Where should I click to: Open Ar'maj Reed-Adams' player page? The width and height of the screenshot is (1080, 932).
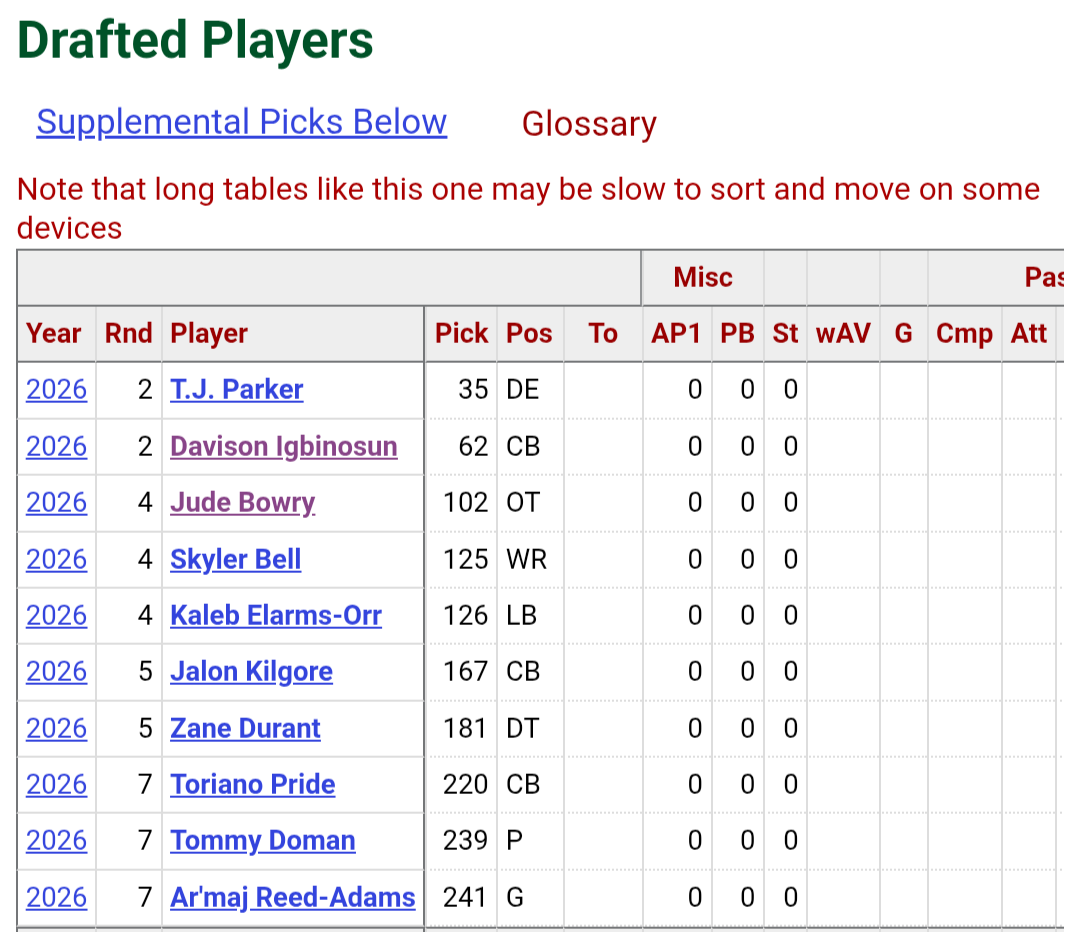click(293, 898)
